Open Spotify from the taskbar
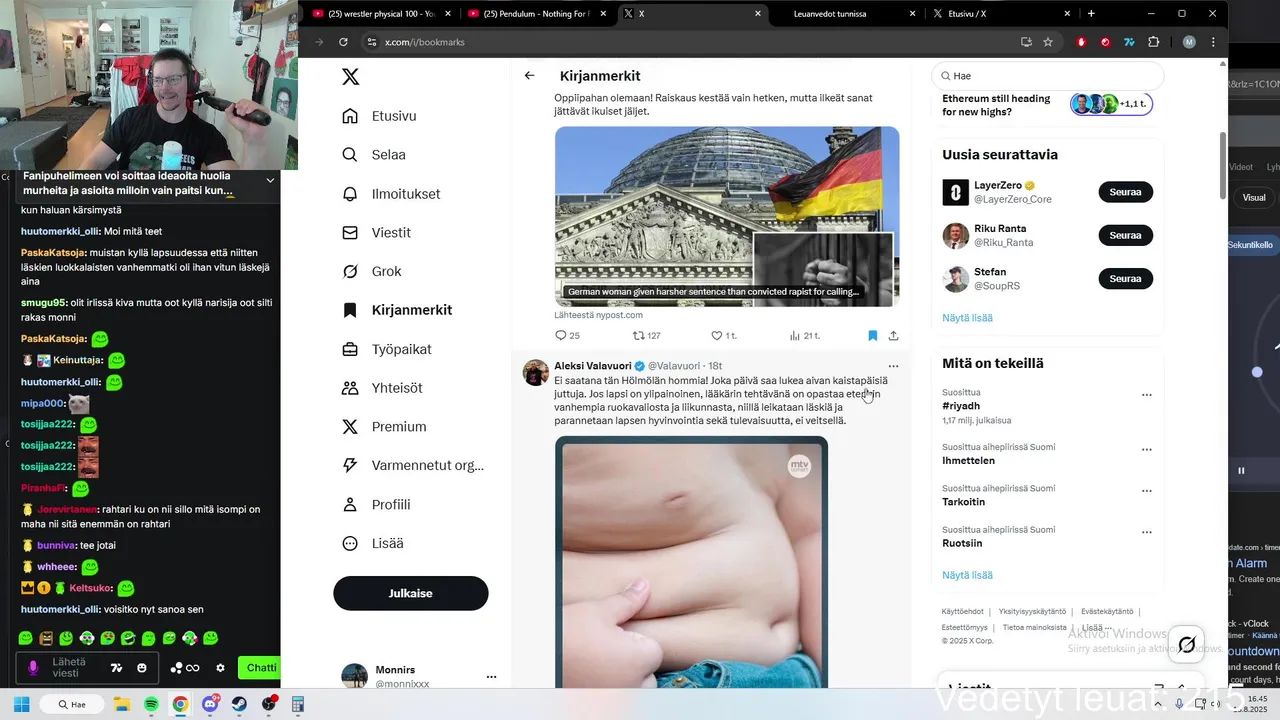The height and width of the screenshot is (720, 1280). pos(151,705)
